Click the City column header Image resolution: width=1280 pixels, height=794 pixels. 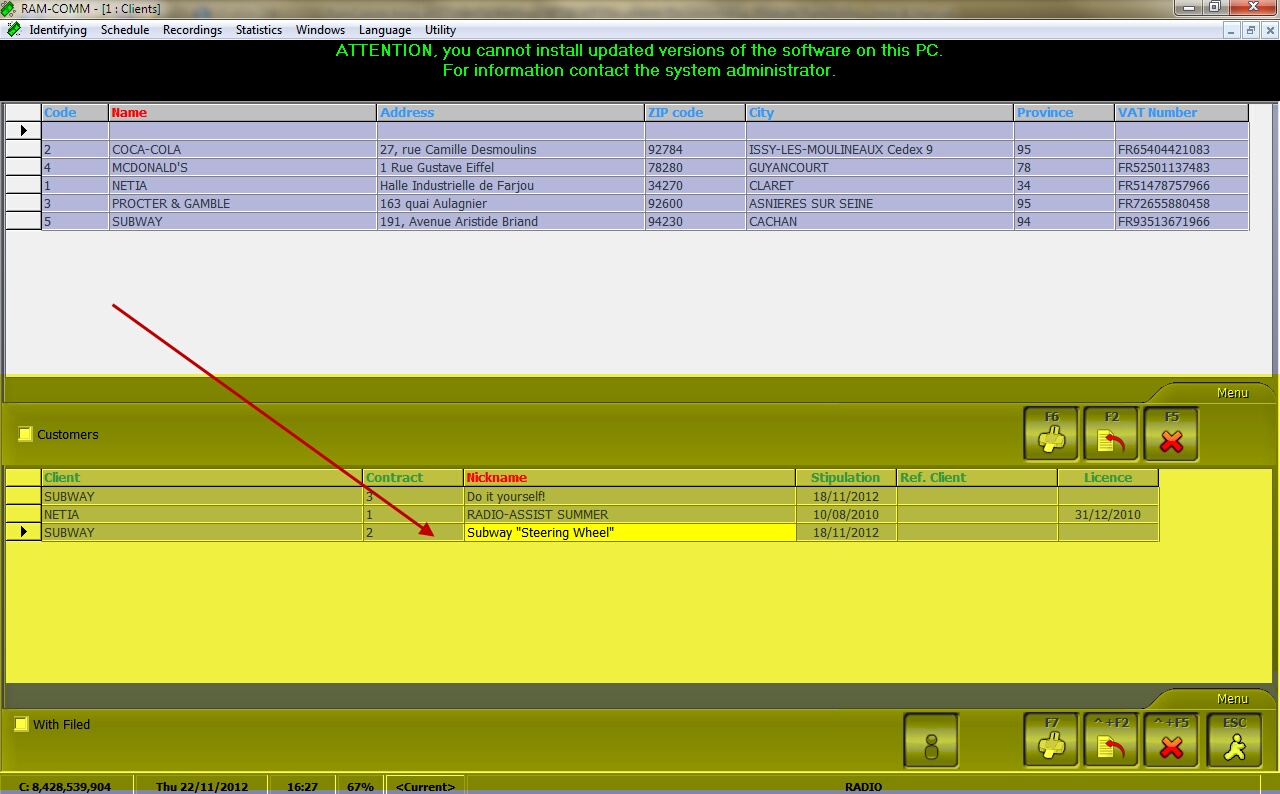click(880, 113)
